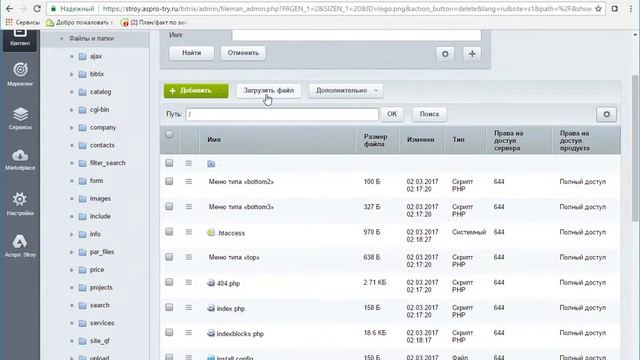Viewport: 640px width, 360px height.
Task: Open the Добро пожаловать bookmark
Action: 80,22
